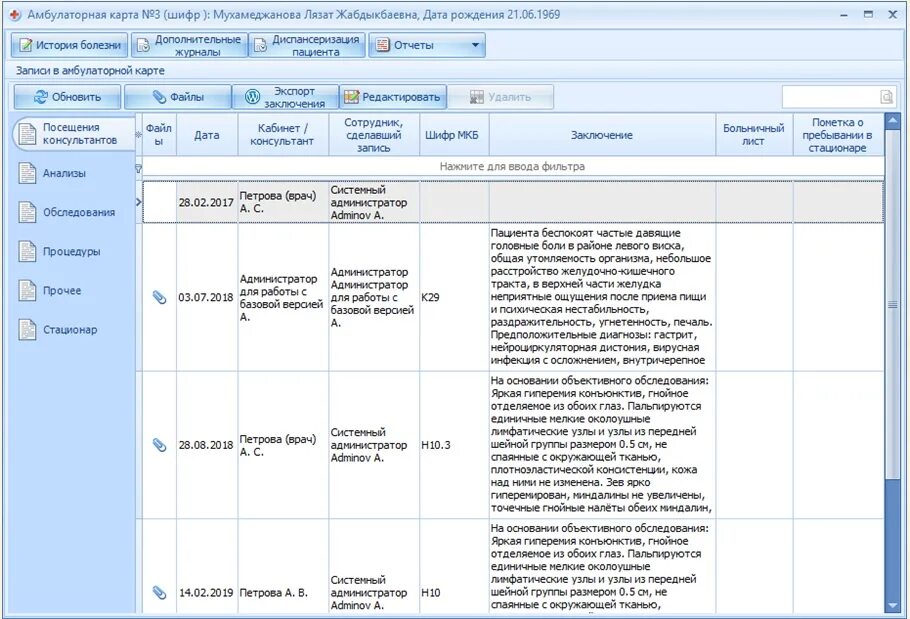Click the H10.3 МКБ code cell

point(454,445)
